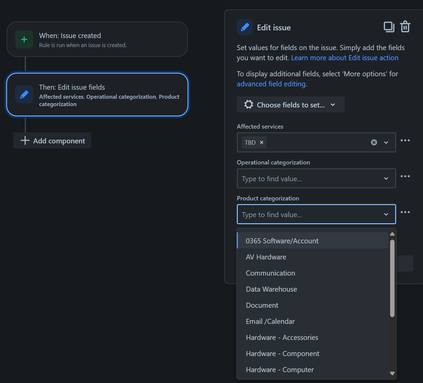Viewport: 423px width, 383px height.
Task: Click the dropdown list scrollbar down arrow
Action: point(392,373)
